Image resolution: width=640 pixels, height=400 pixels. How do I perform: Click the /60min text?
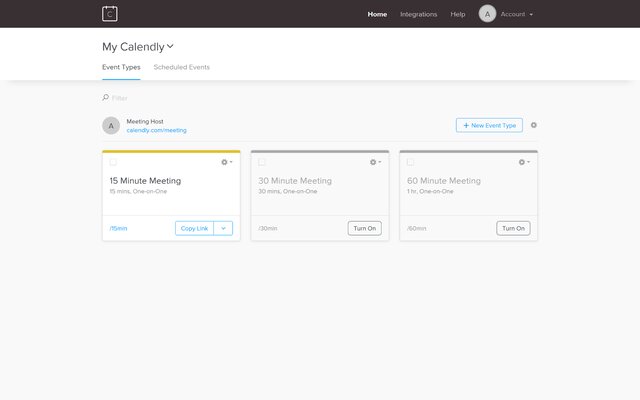416,229
